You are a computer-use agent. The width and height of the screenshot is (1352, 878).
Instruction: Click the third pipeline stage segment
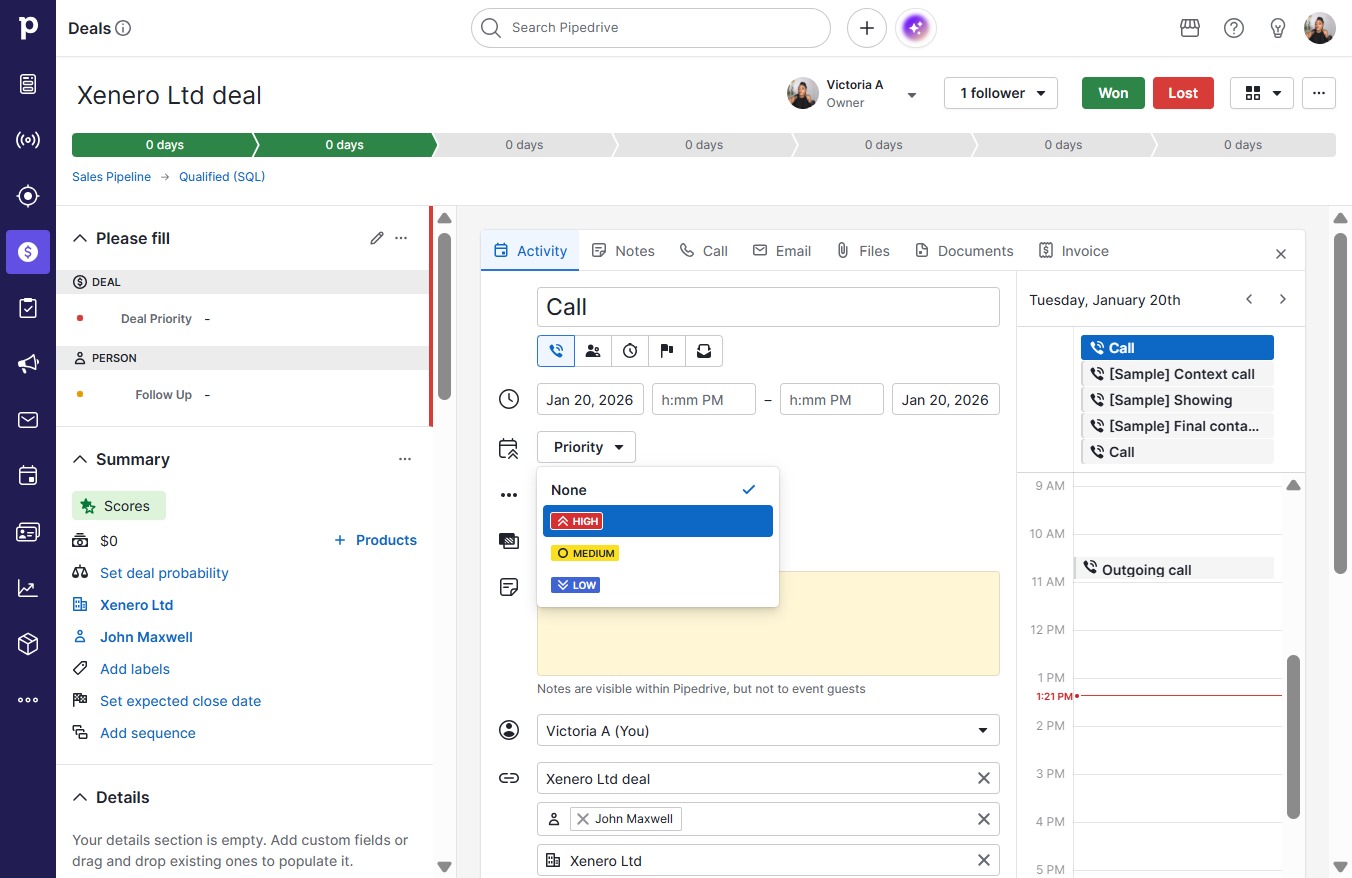tap(524, 145)
